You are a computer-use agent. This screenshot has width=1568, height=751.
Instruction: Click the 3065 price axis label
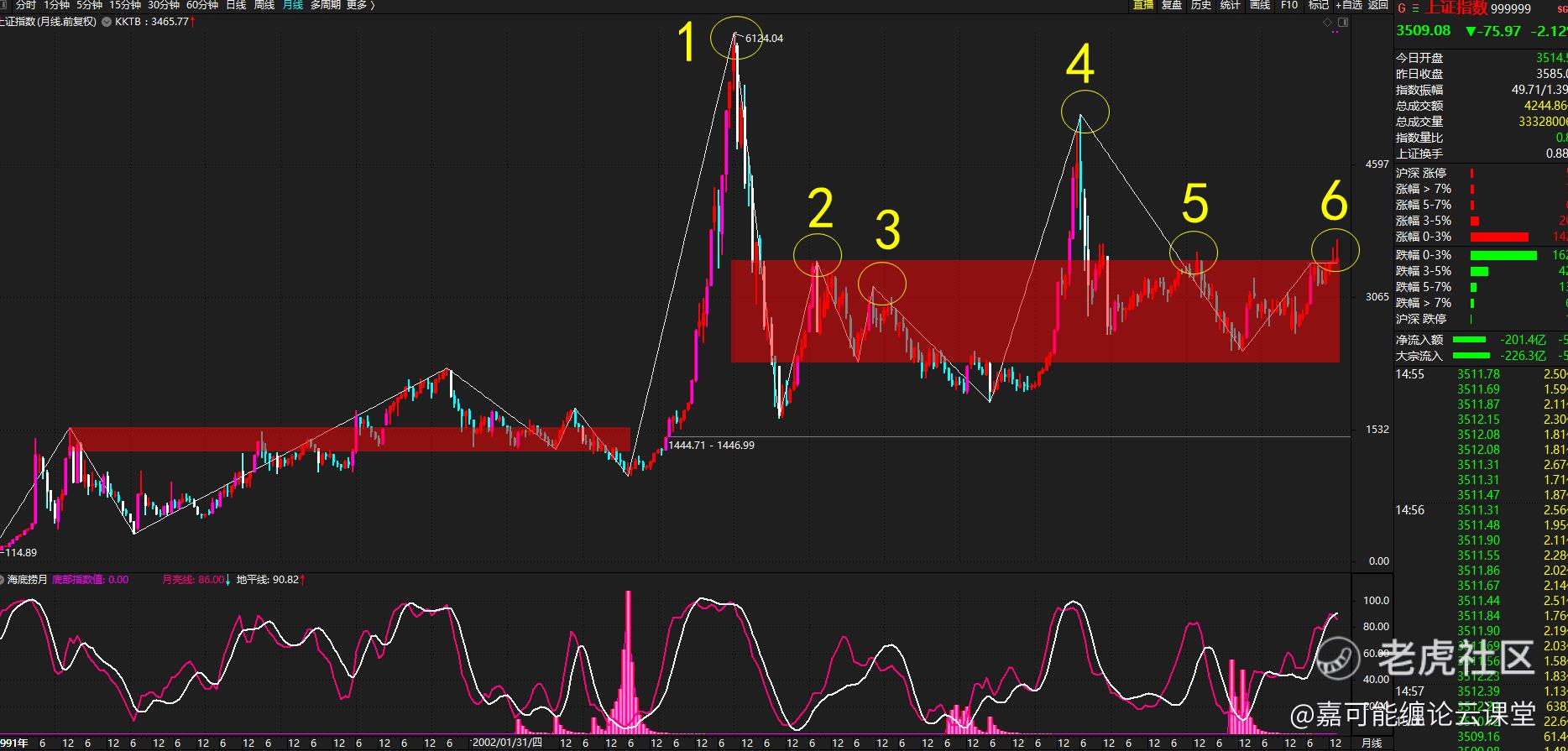(1377, 297)
